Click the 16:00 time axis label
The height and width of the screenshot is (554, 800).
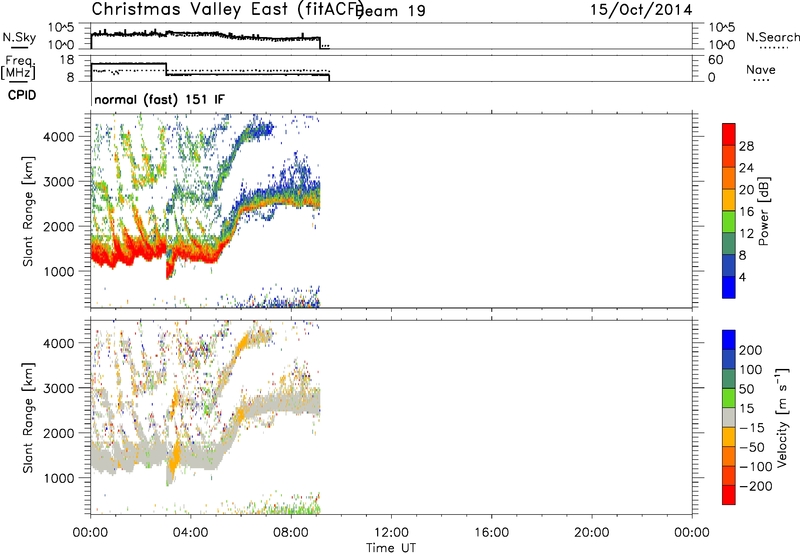pos(491,533)
